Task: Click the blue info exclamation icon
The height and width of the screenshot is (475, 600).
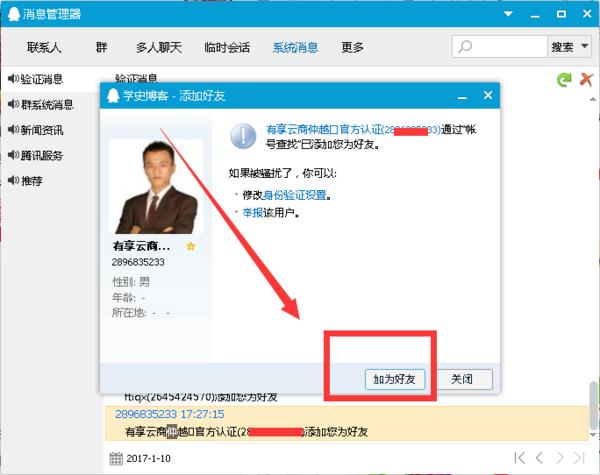Action: point(243,136)
